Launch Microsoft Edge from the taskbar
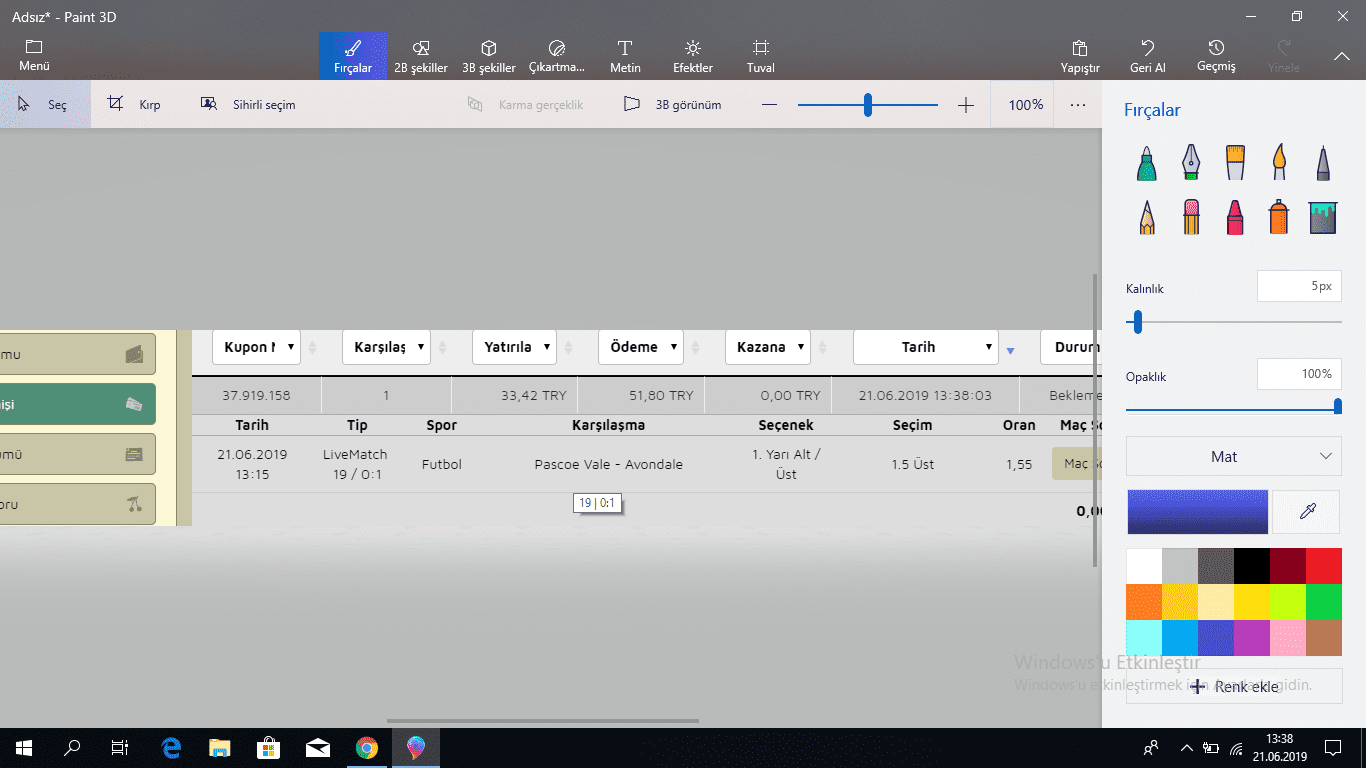This screenshot has height=768, width=1366. pos(171,747)
